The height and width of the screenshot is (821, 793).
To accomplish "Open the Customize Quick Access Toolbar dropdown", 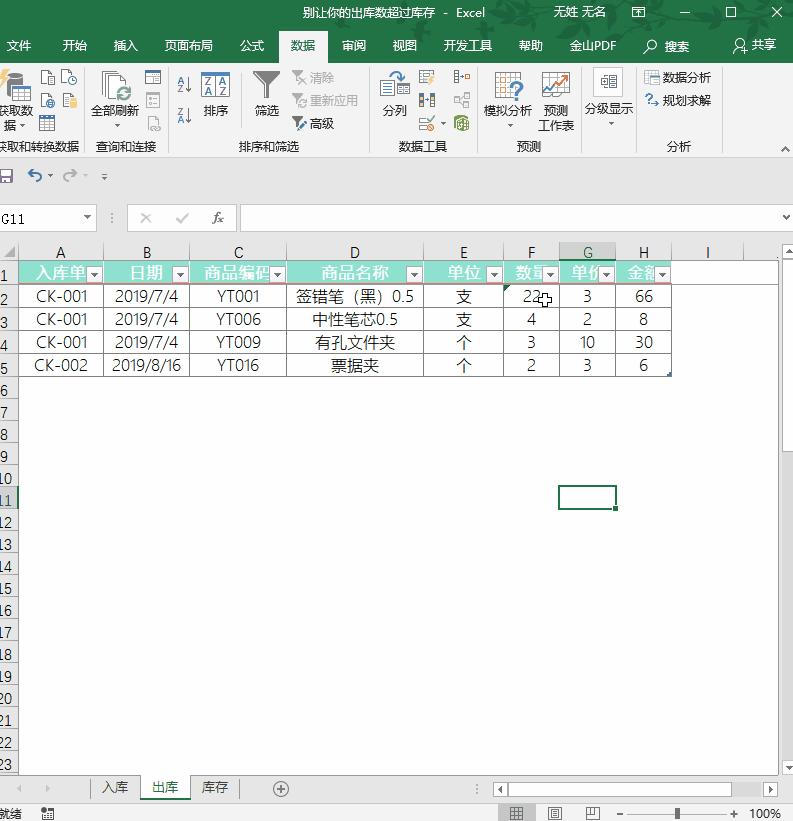I will tap(105, 176).
